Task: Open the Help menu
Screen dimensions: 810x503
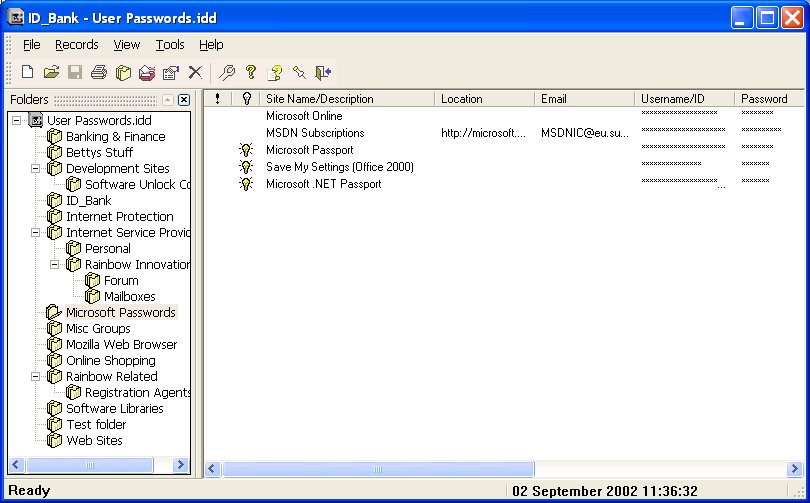Action: (x=211, y=45)
